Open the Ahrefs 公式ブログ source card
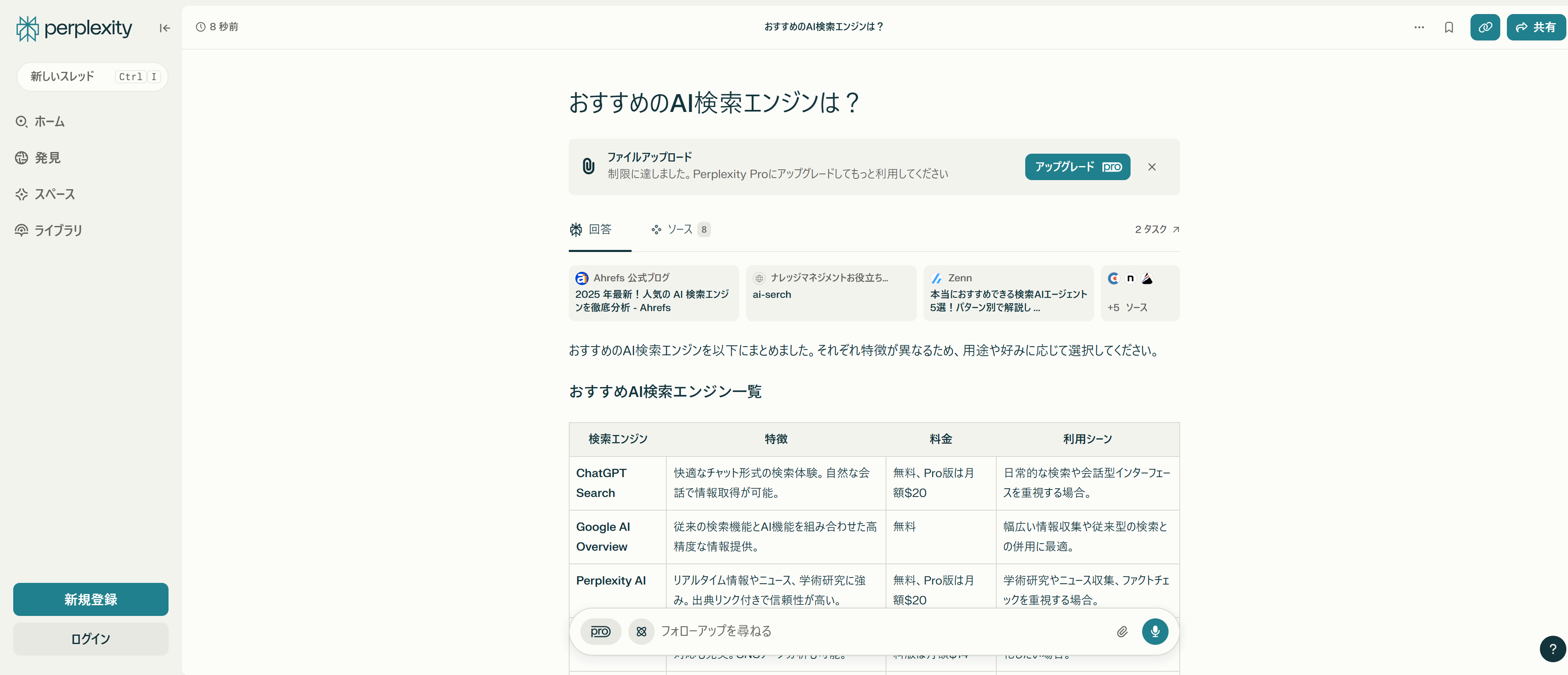 tap(654, 293)
